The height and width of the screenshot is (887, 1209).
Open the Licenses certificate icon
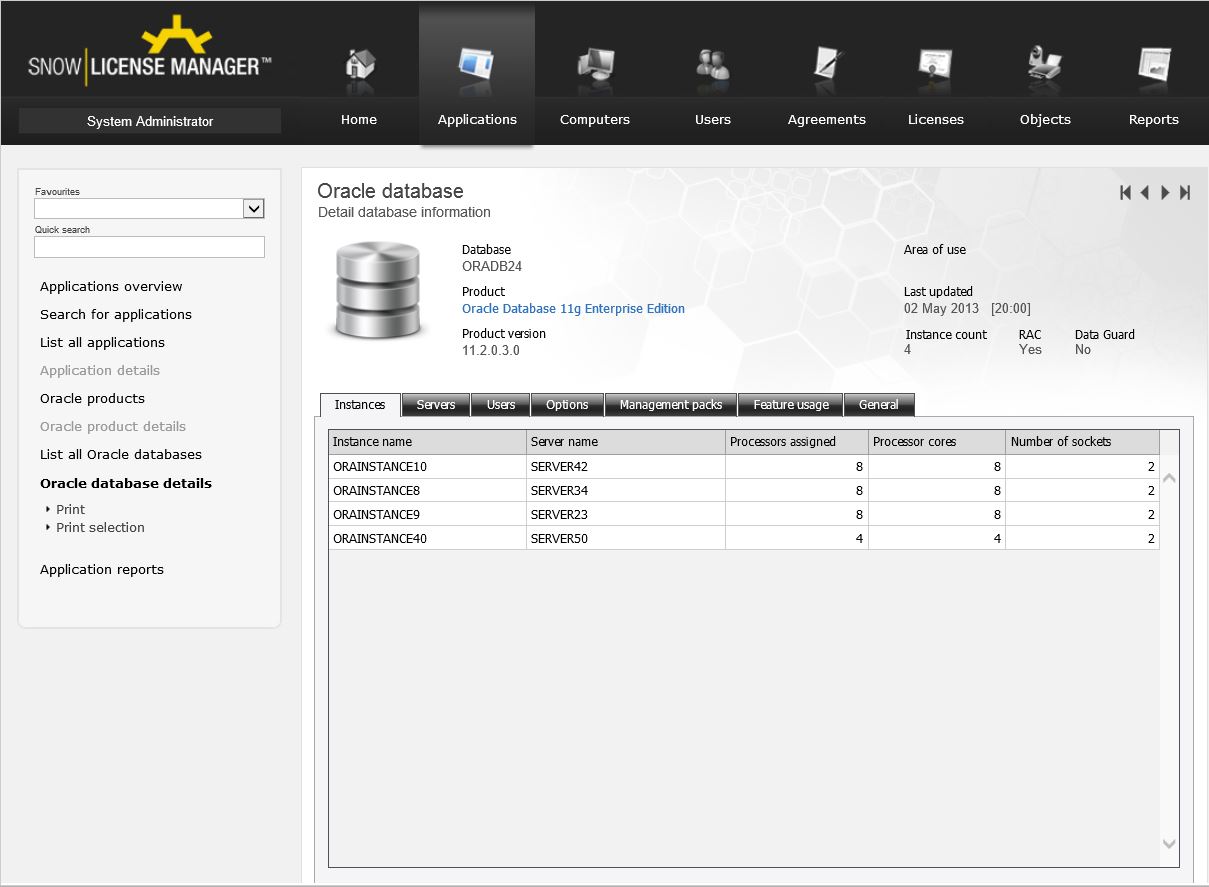coord(936,64)
